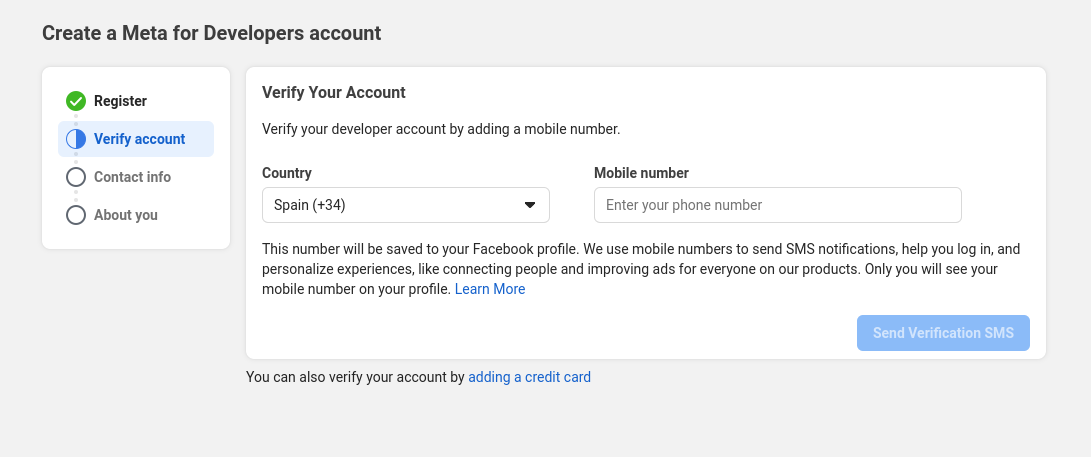Image resolution: width=1091 pixels, height=457 pixels.
Task: Click the Country field label
Action: click(286, 173)
